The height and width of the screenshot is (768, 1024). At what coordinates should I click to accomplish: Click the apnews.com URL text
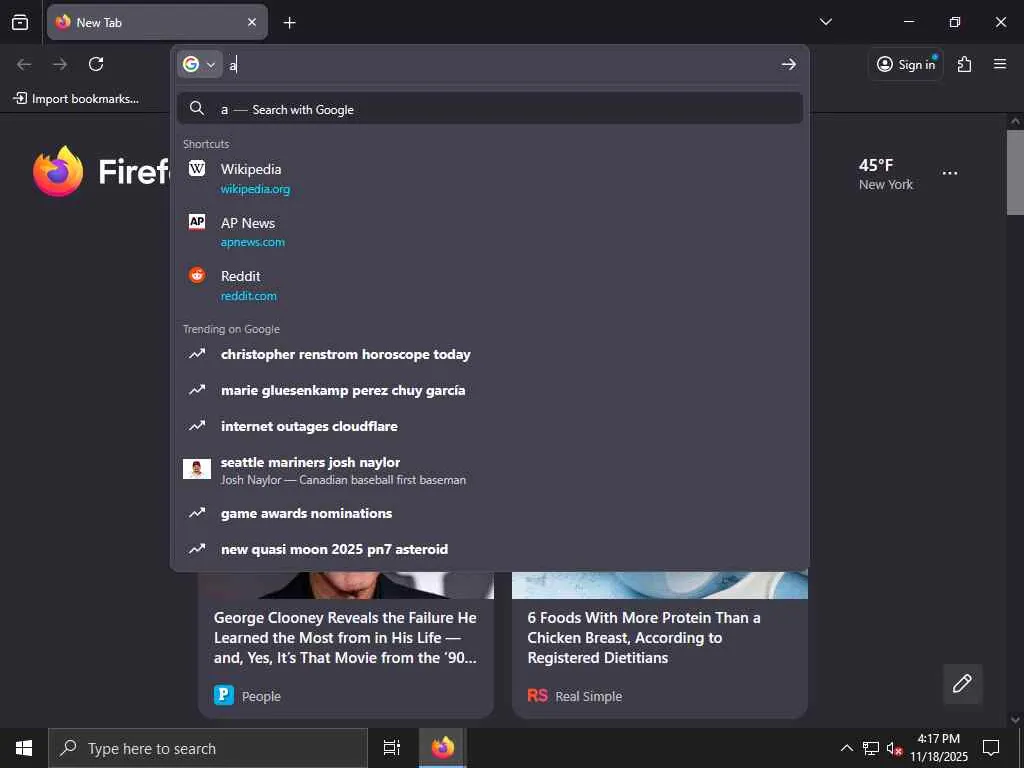pyautogui.click(x=253, y=242)
